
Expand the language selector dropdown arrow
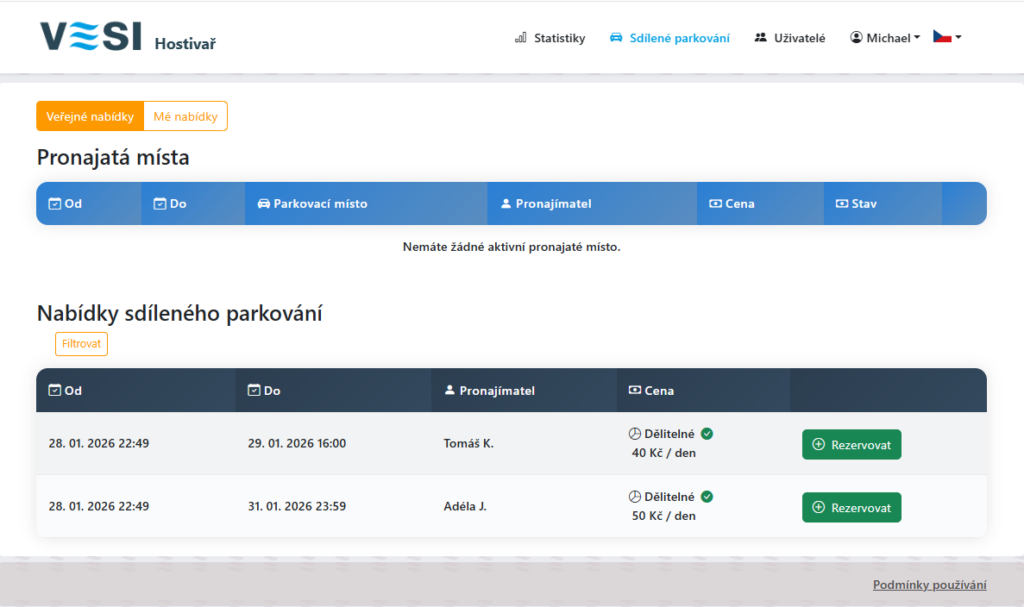[x=959, y=38]
